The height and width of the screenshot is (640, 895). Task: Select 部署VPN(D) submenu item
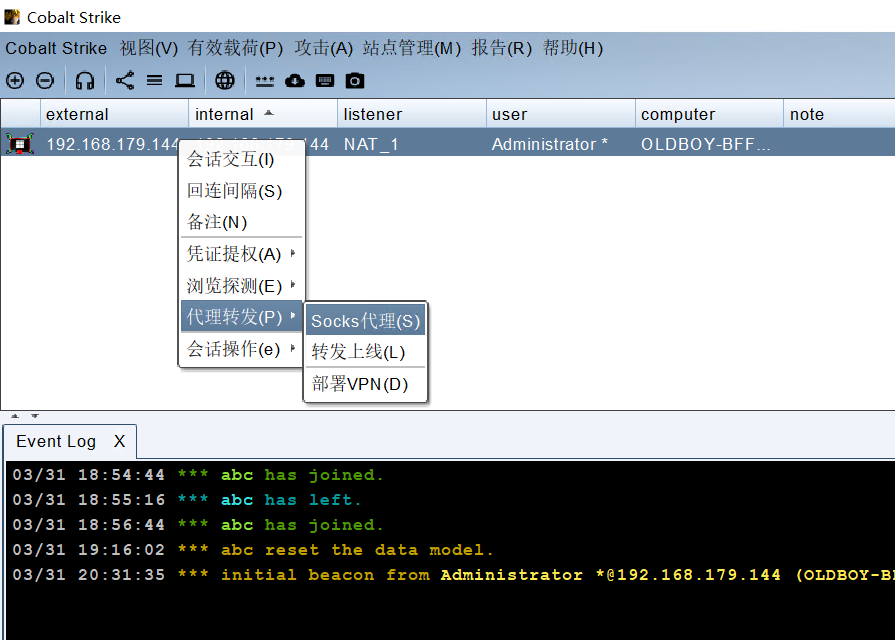(x=365, y=384)
